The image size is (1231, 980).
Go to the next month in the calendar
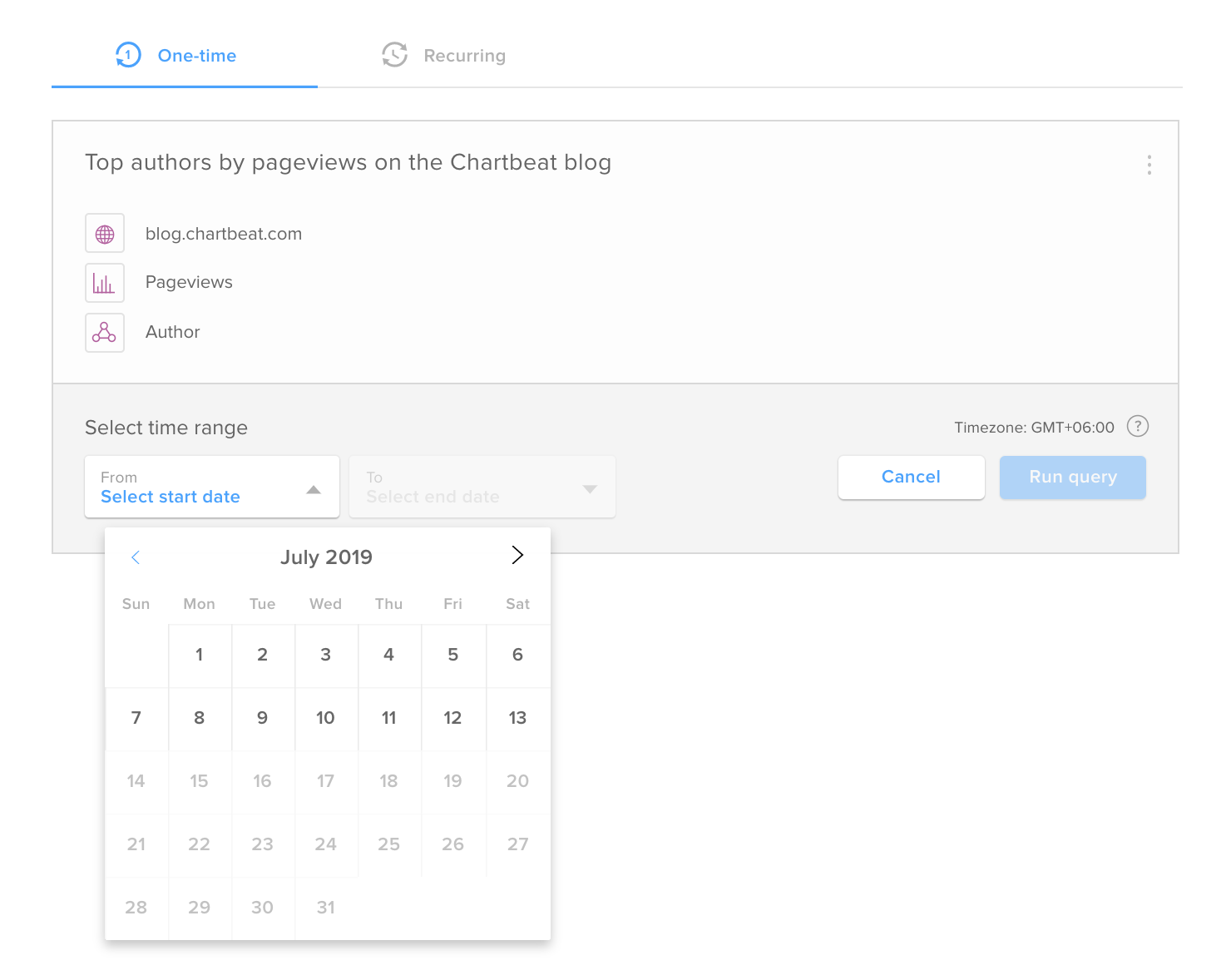(517, 556)
